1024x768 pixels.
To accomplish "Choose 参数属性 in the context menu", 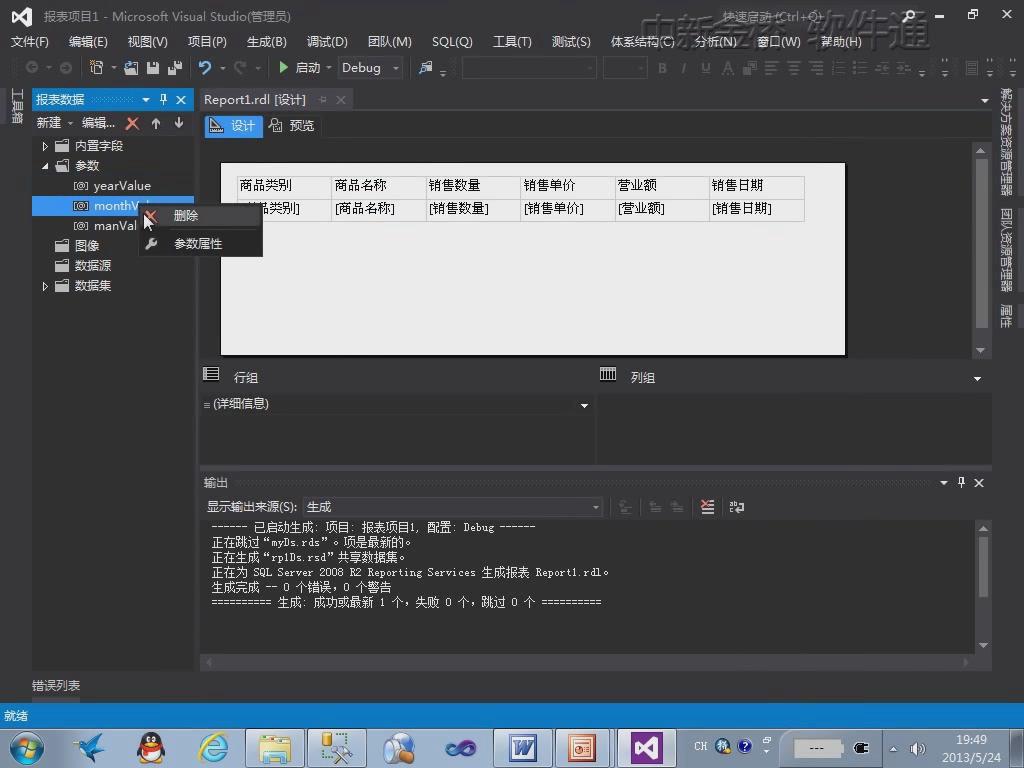I will [x=200, y=244].
